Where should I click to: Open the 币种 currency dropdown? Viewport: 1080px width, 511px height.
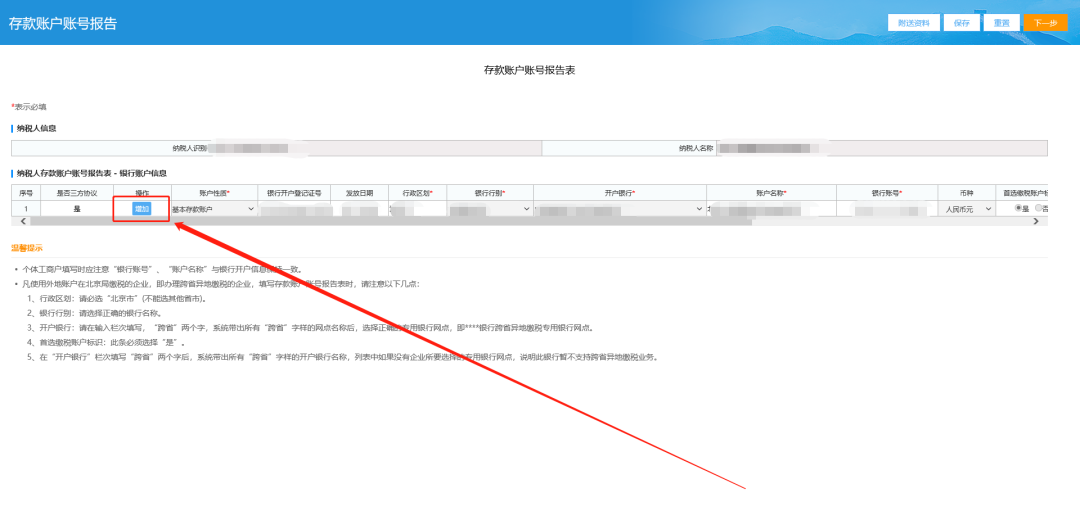click(968, 209)
